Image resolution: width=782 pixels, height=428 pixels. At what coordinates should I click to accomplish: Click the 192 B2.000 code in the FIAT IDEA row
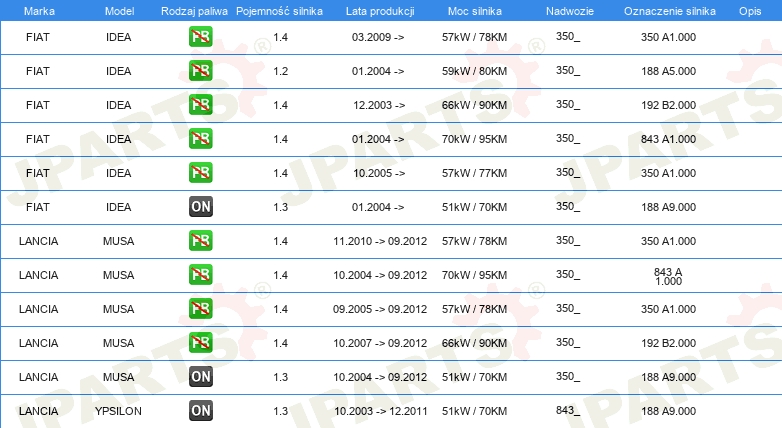[668, 105]
